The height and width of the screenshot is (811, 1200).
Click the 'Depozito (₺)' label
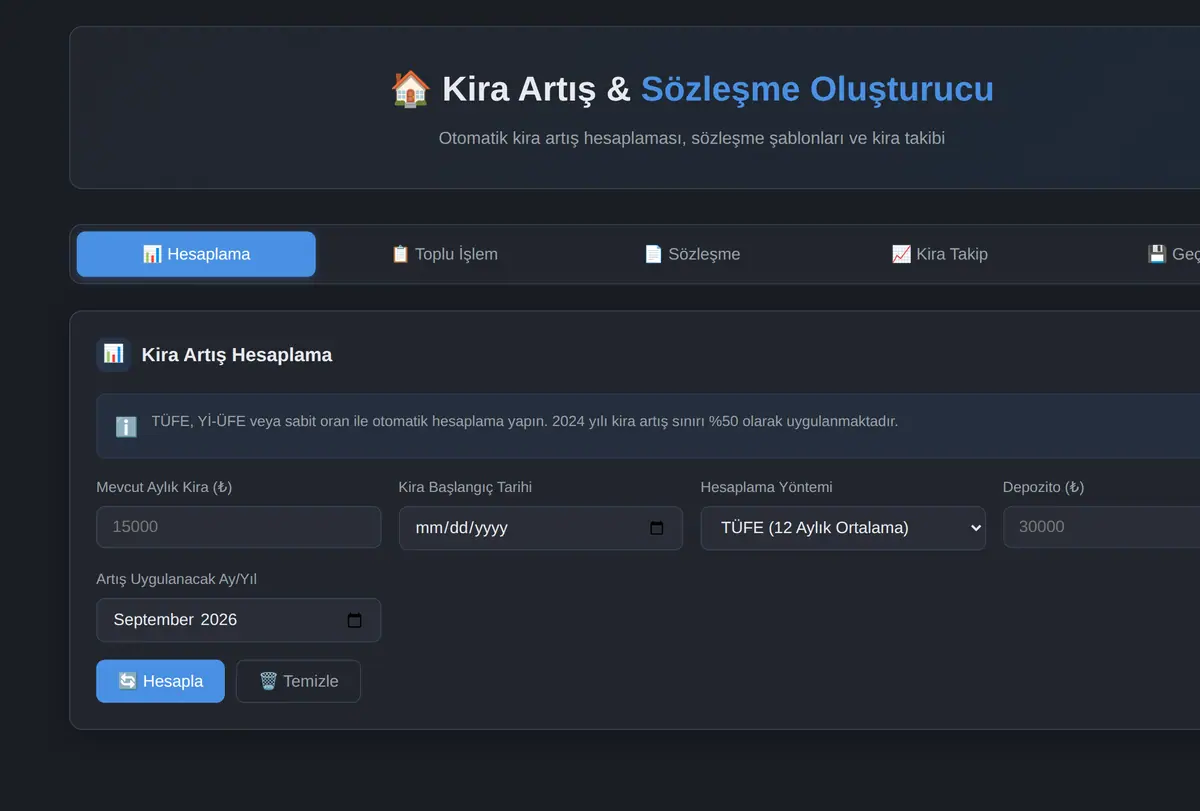tap(1043, 487)
